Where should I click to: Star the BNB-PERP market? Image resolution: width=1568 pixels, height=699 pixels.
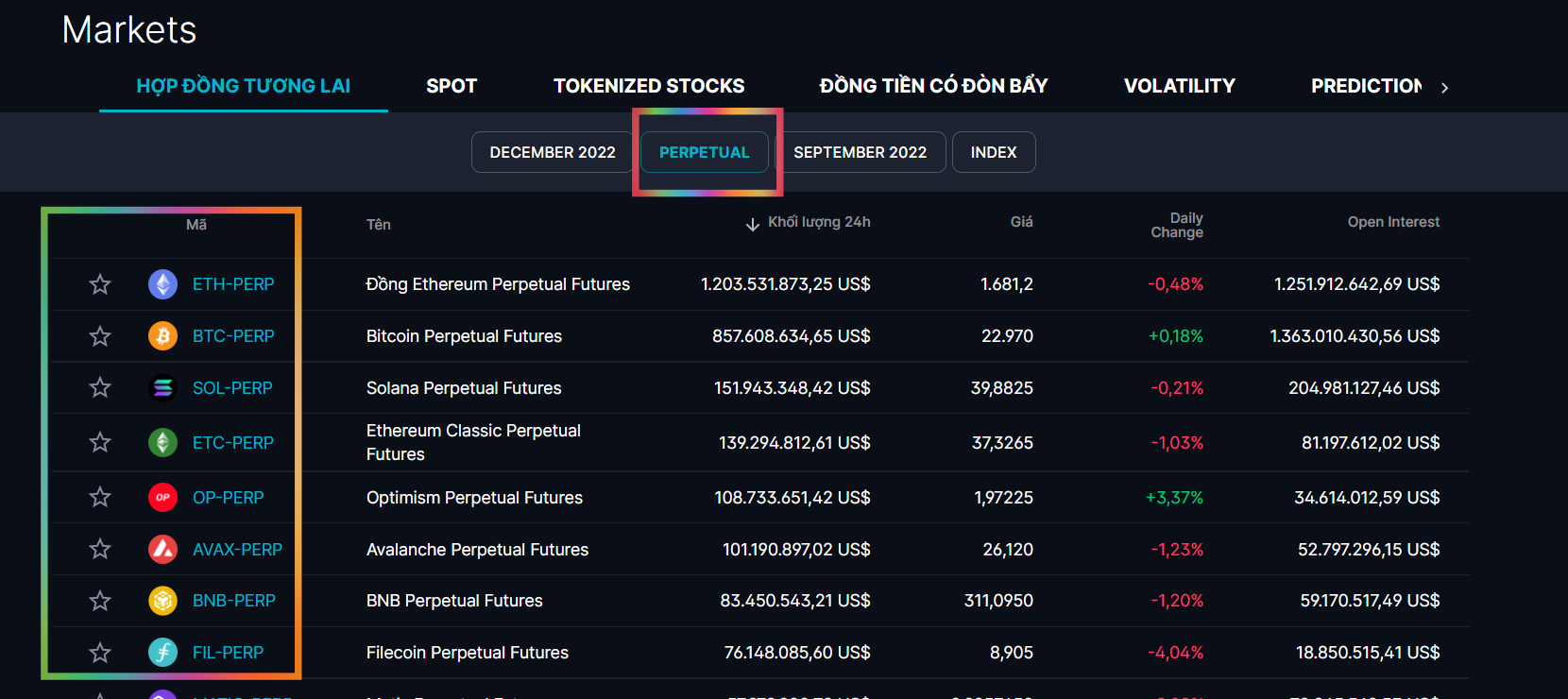pyautogui.click(x=100, y=601)
